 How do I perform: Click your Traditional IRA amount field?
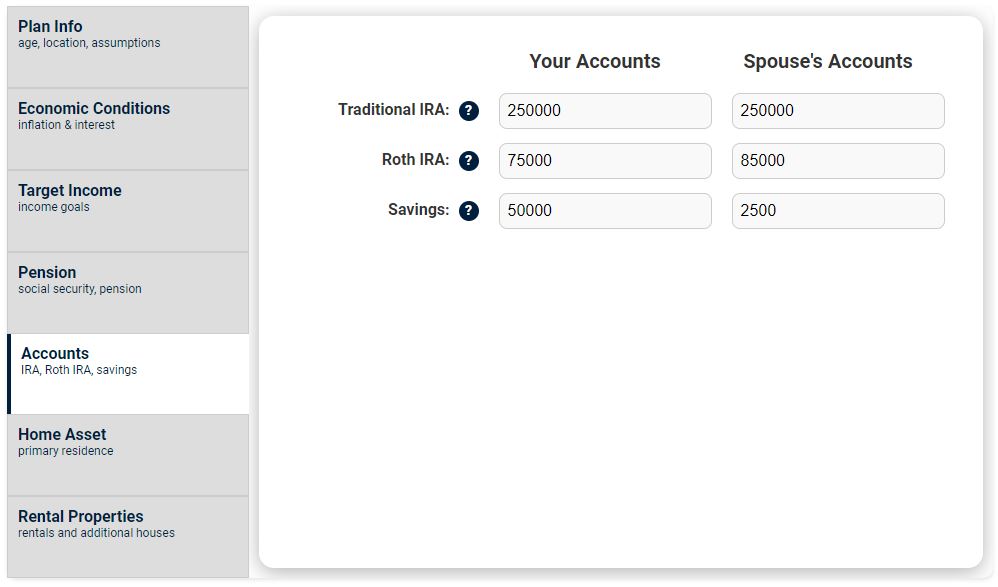pos(605,111)
